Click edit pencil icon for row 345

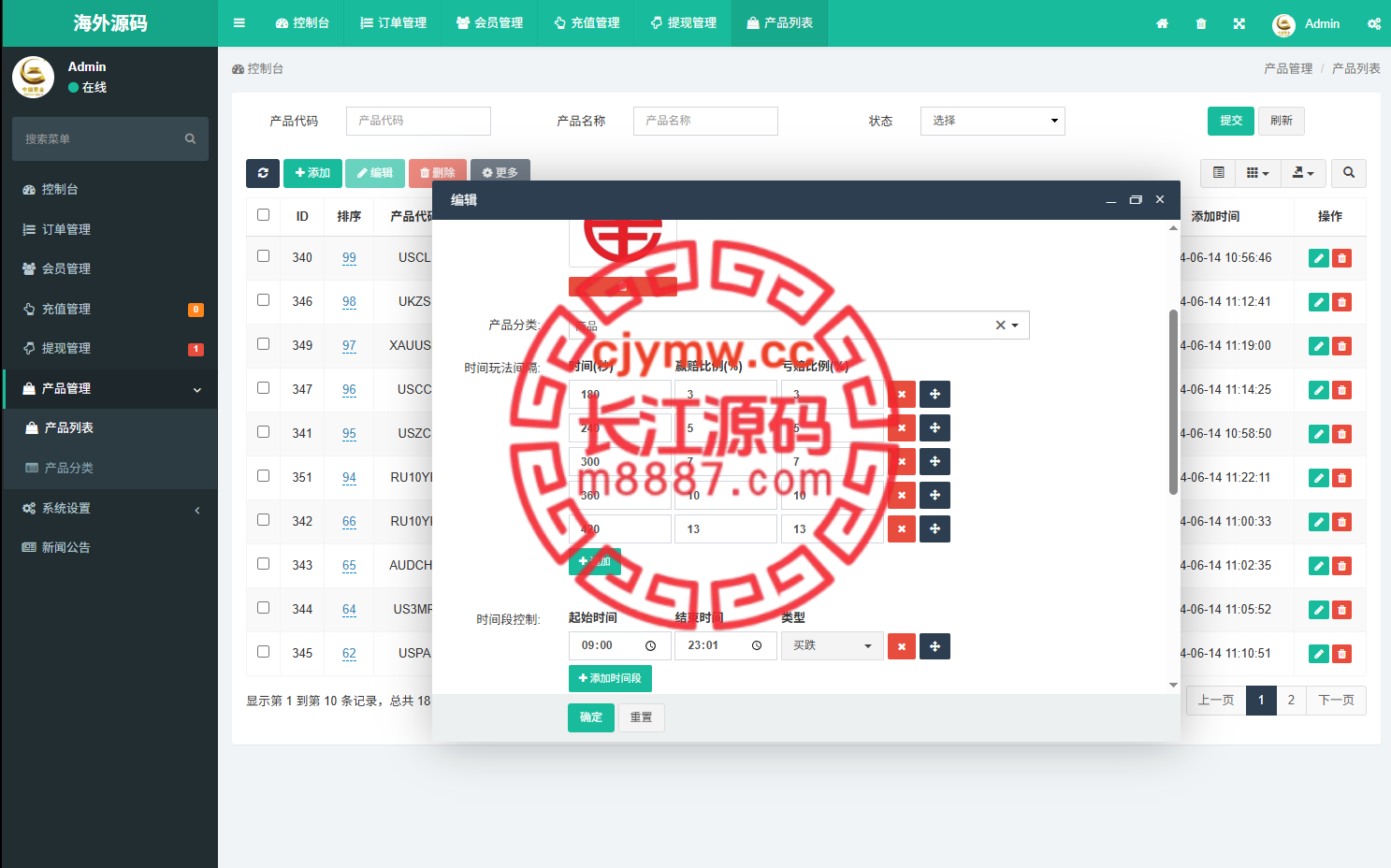(1319, 654)
